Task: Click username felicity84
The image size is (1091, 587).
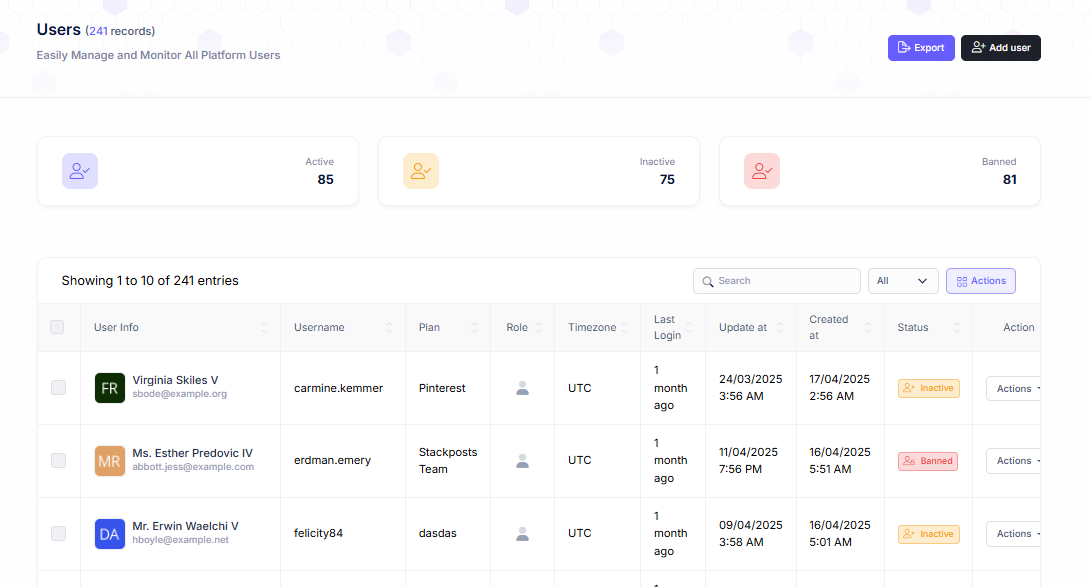Action: (319, 533)
